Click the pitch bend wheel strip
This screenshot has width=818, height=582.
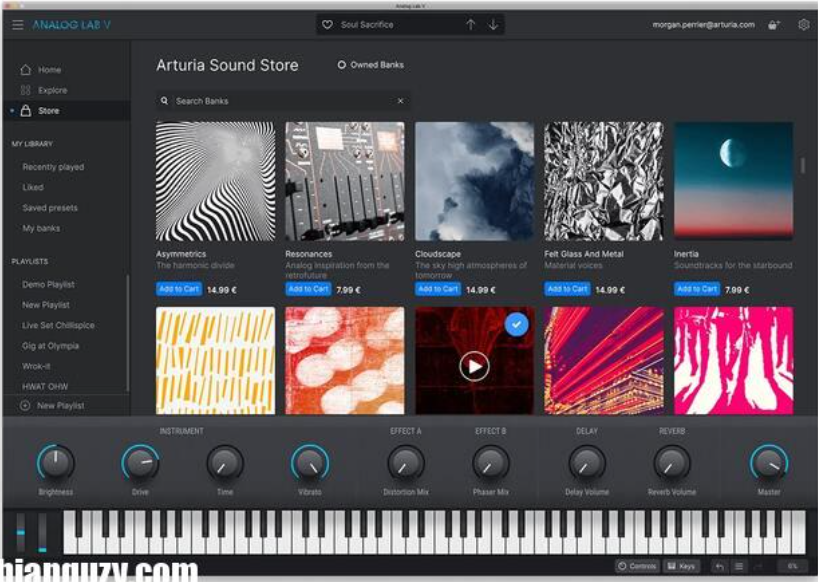click(20, 532)
